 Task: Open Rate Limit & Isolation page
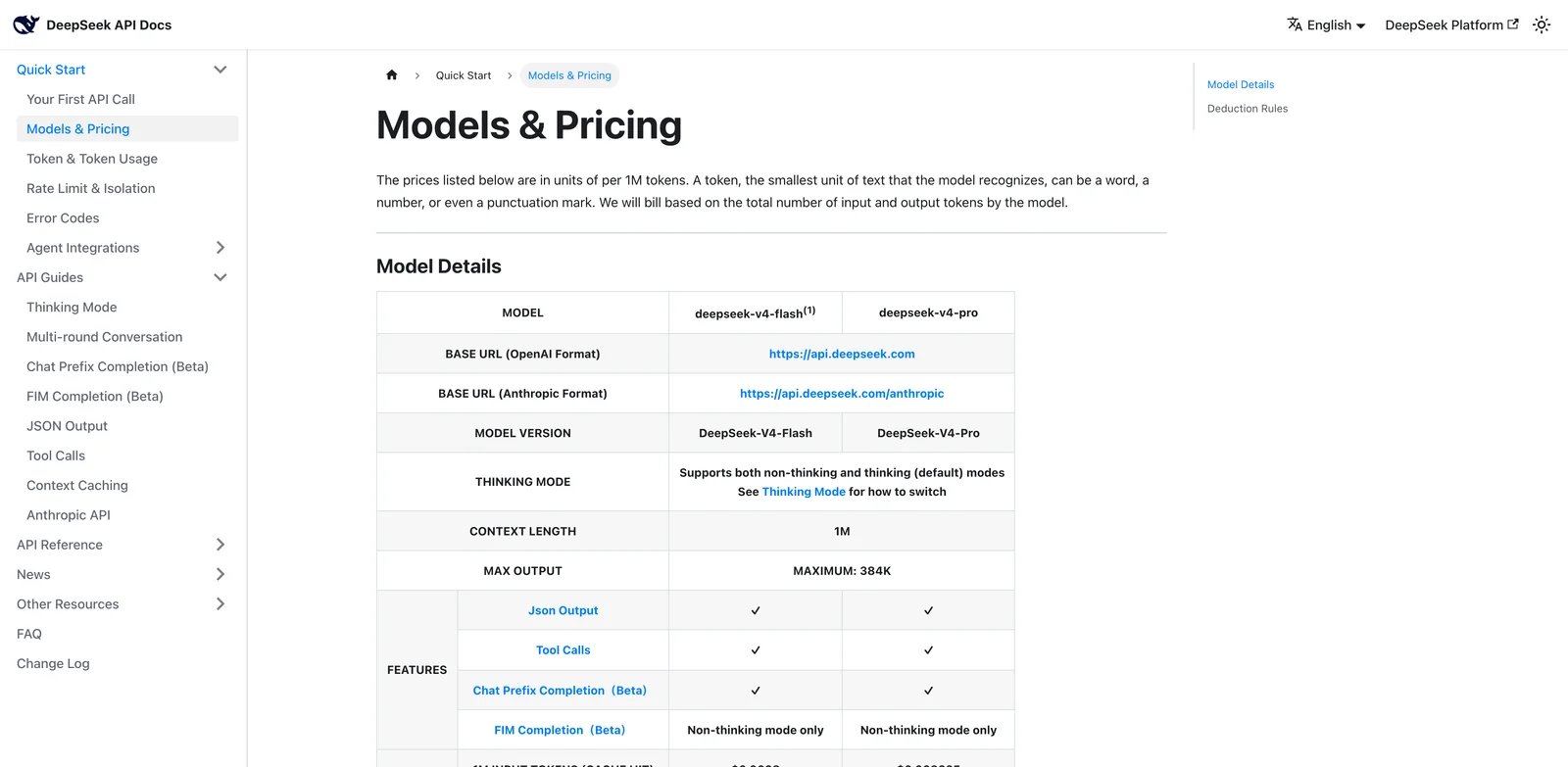tap(91, 188)
